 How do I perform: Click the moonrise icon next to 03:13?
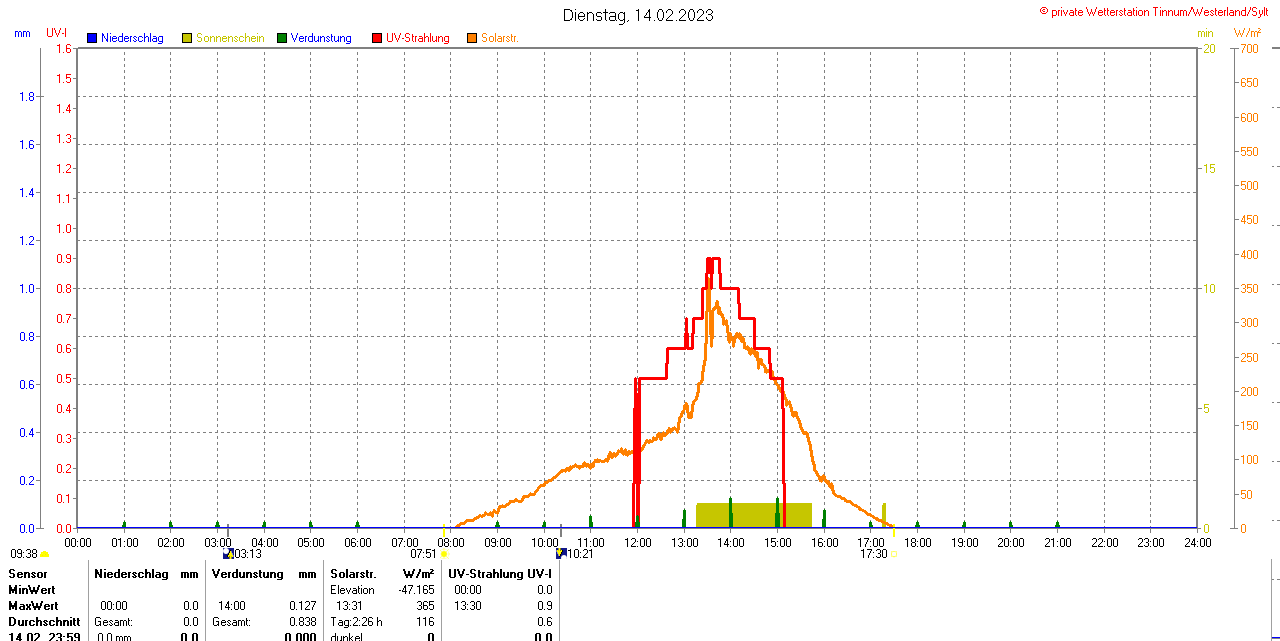228,553
